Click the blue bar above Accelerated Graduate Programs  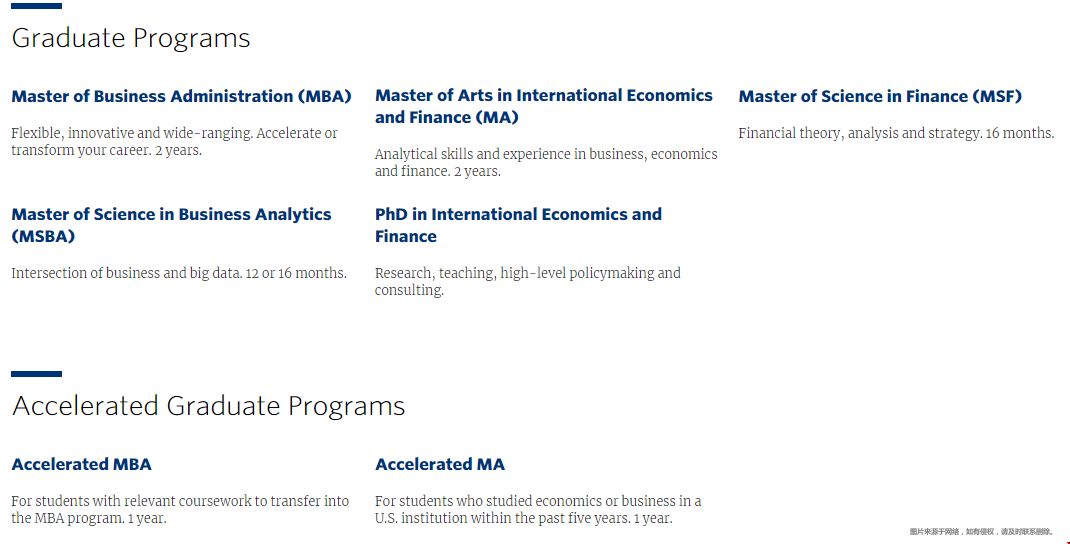[x=37, y=374]
